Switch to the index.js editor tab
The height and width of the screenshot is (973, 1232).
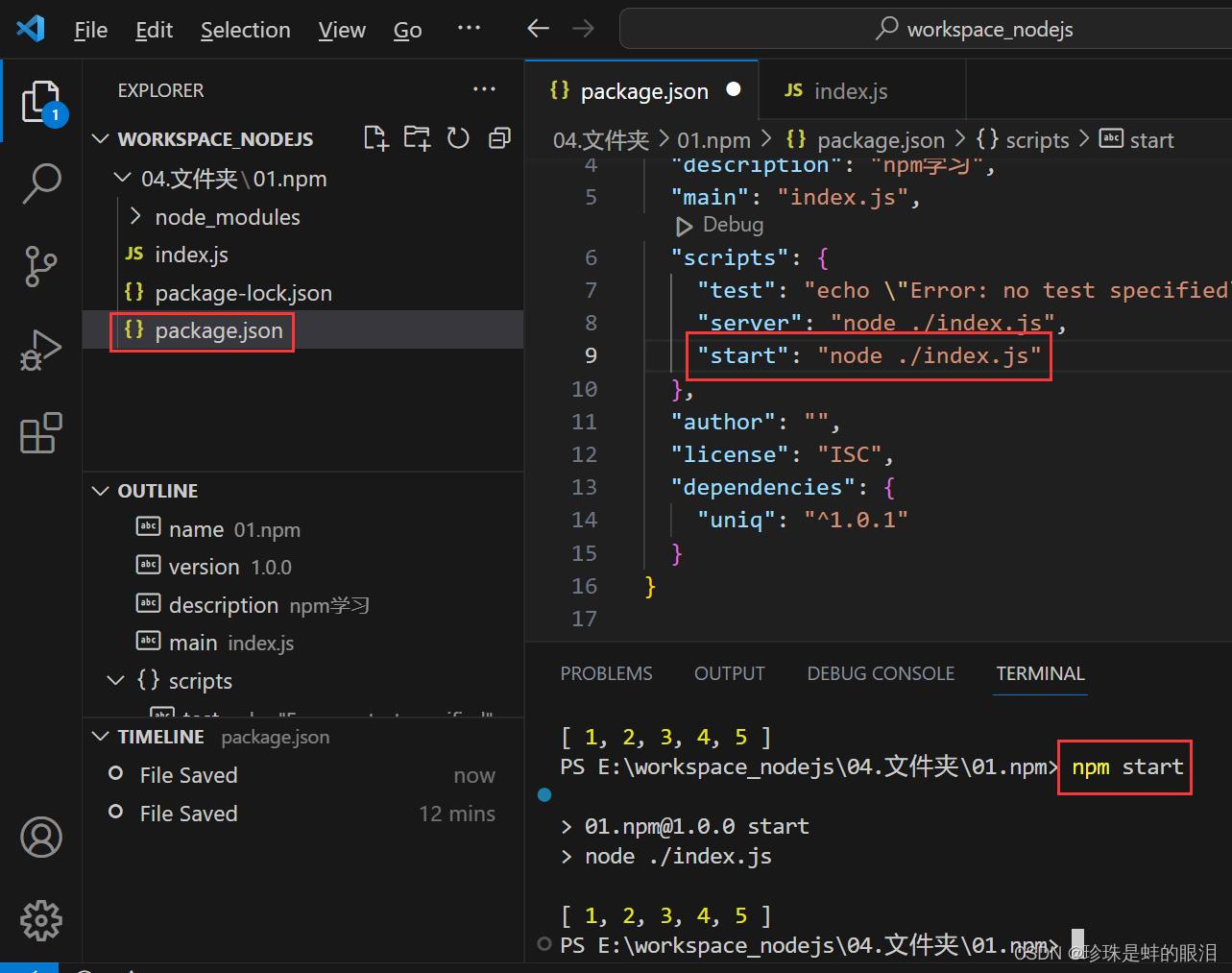pos(862,91)
